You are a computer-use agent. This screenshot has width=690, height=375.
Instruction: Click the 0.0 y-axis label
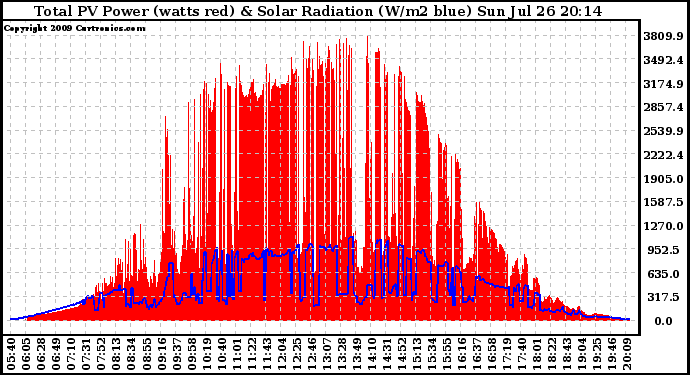click(x=664, y=321)
